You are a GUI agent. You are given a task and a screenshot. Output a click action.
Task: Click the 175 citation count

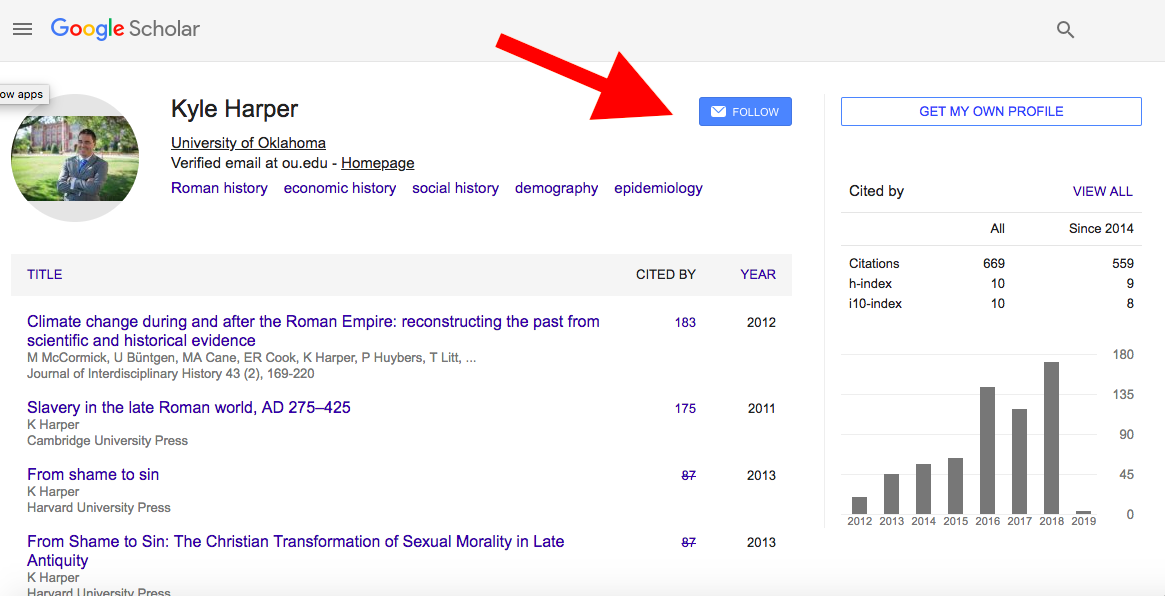pyautogui.click(x=685, y=408)
